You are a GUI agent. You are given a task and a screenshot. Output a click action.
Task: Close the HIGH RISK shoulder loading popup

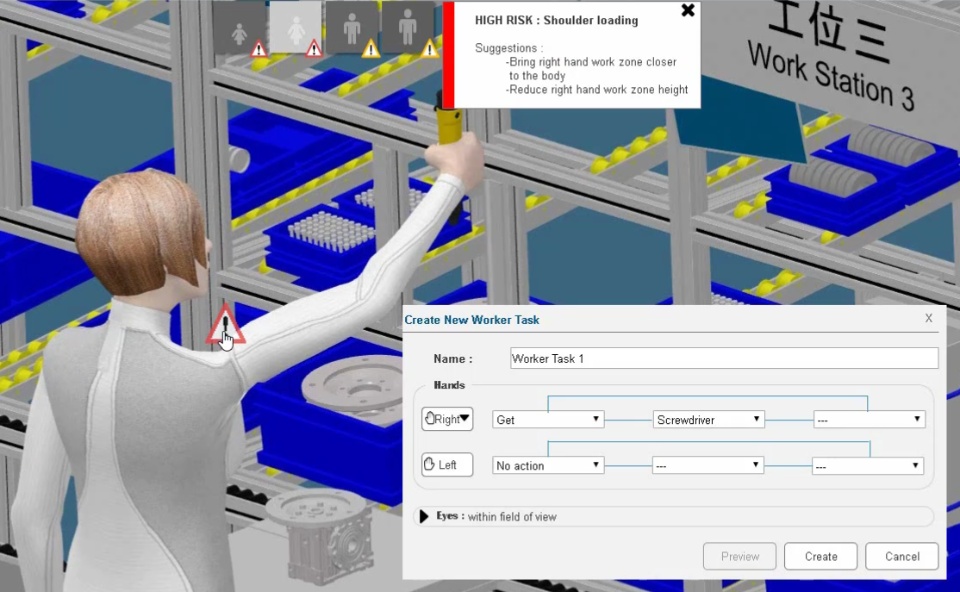click(688, 10)
